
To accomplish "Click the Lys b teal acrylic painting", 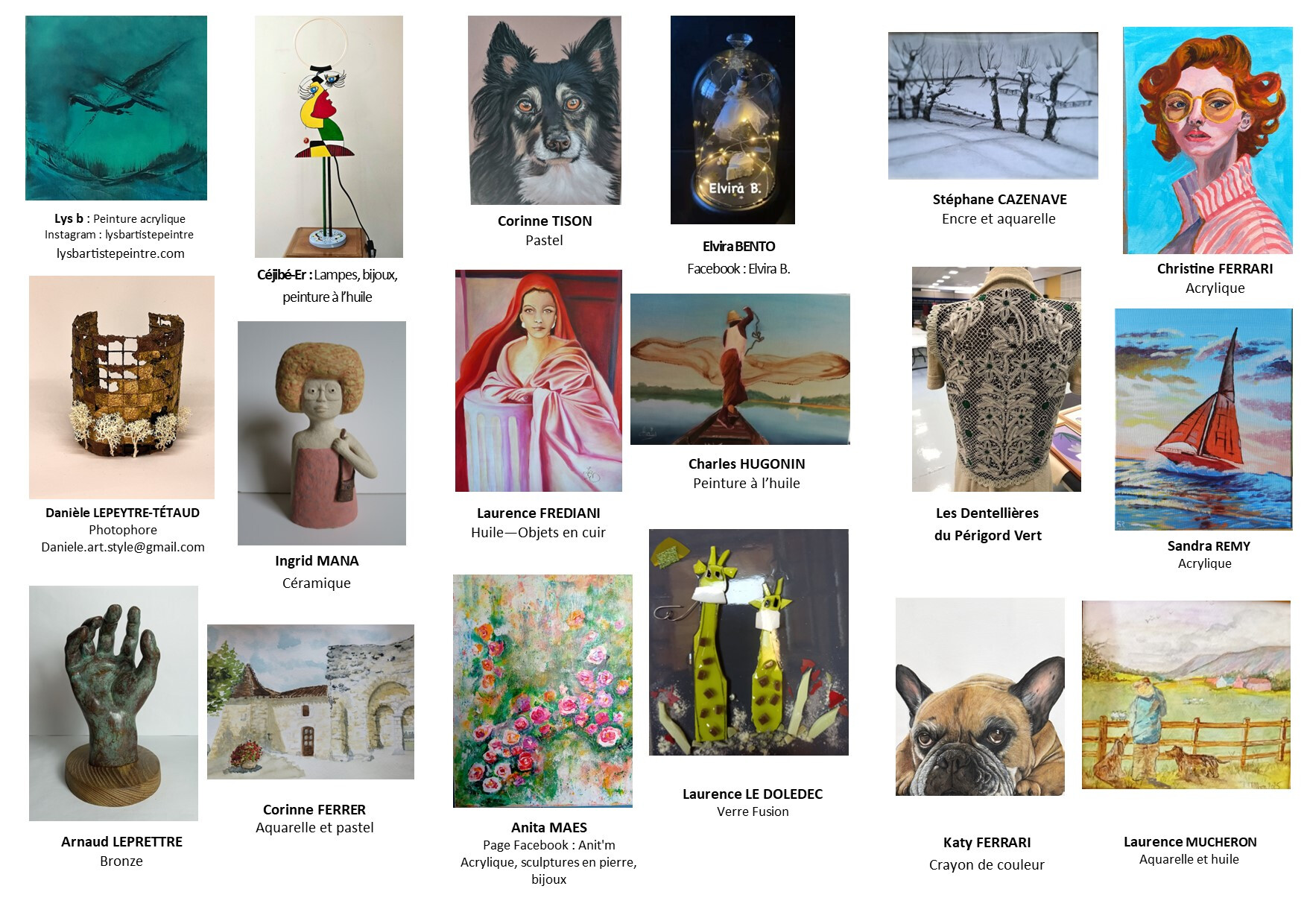I will pos(116,108).
